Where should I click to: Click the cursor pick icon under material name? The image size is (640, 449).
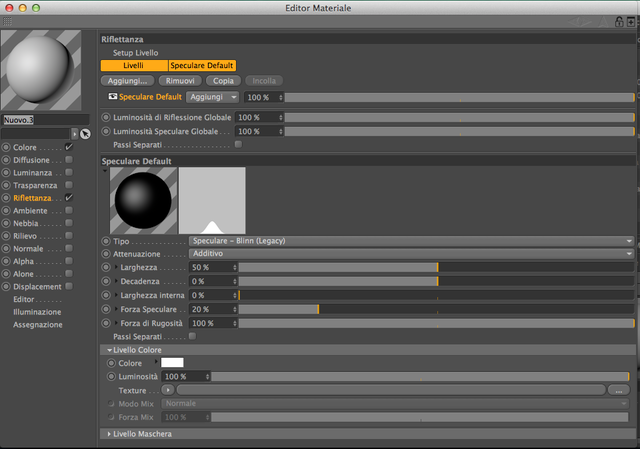(85, 134)
